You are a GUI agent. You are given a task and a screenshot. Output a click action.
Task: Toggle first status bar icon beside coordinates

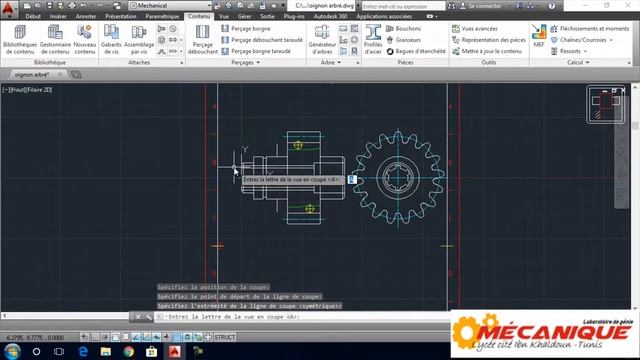tap(84, 337)
